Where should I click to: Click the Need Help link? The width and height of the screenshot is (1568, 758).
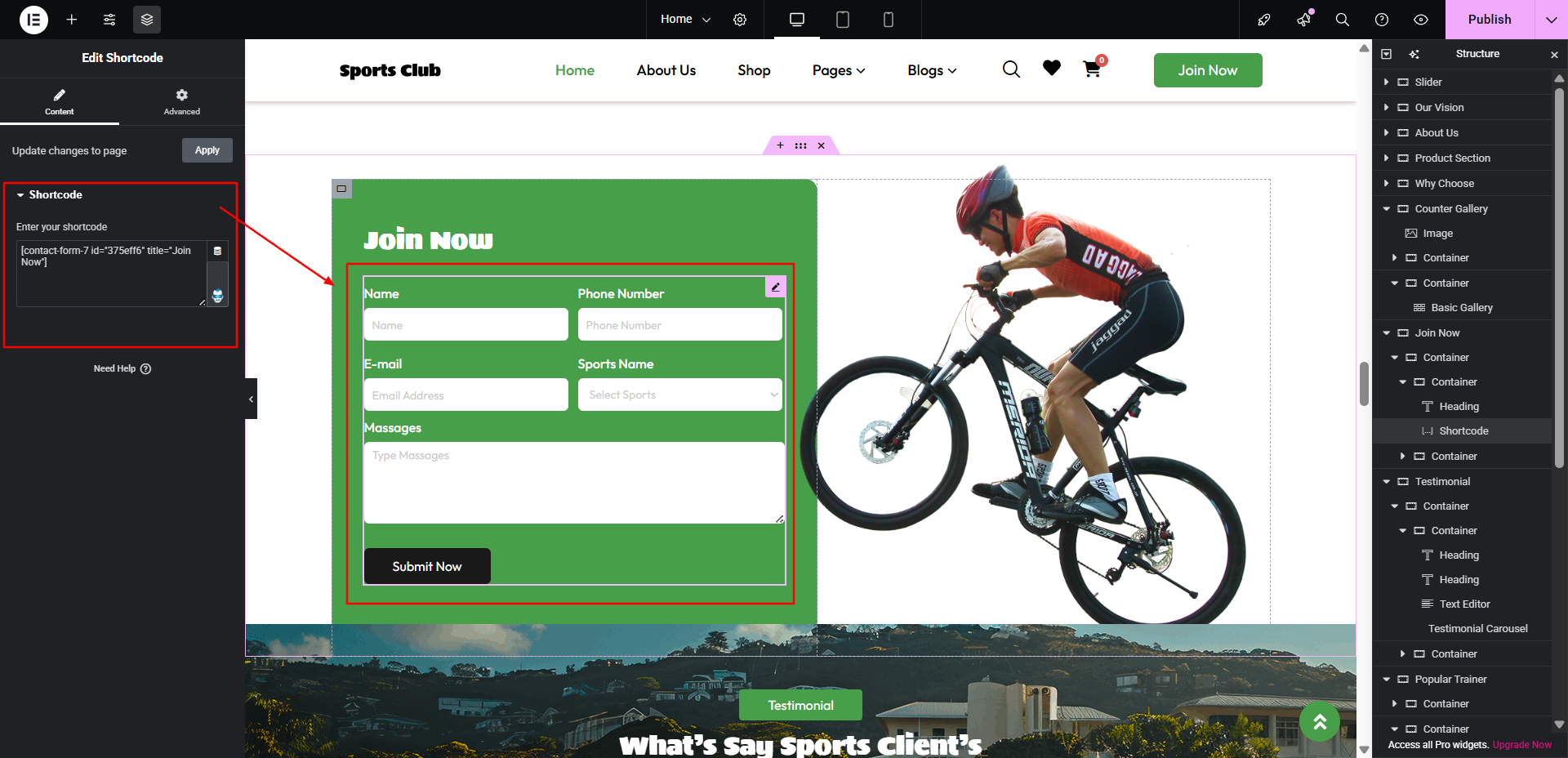click(x=122, y=368)
